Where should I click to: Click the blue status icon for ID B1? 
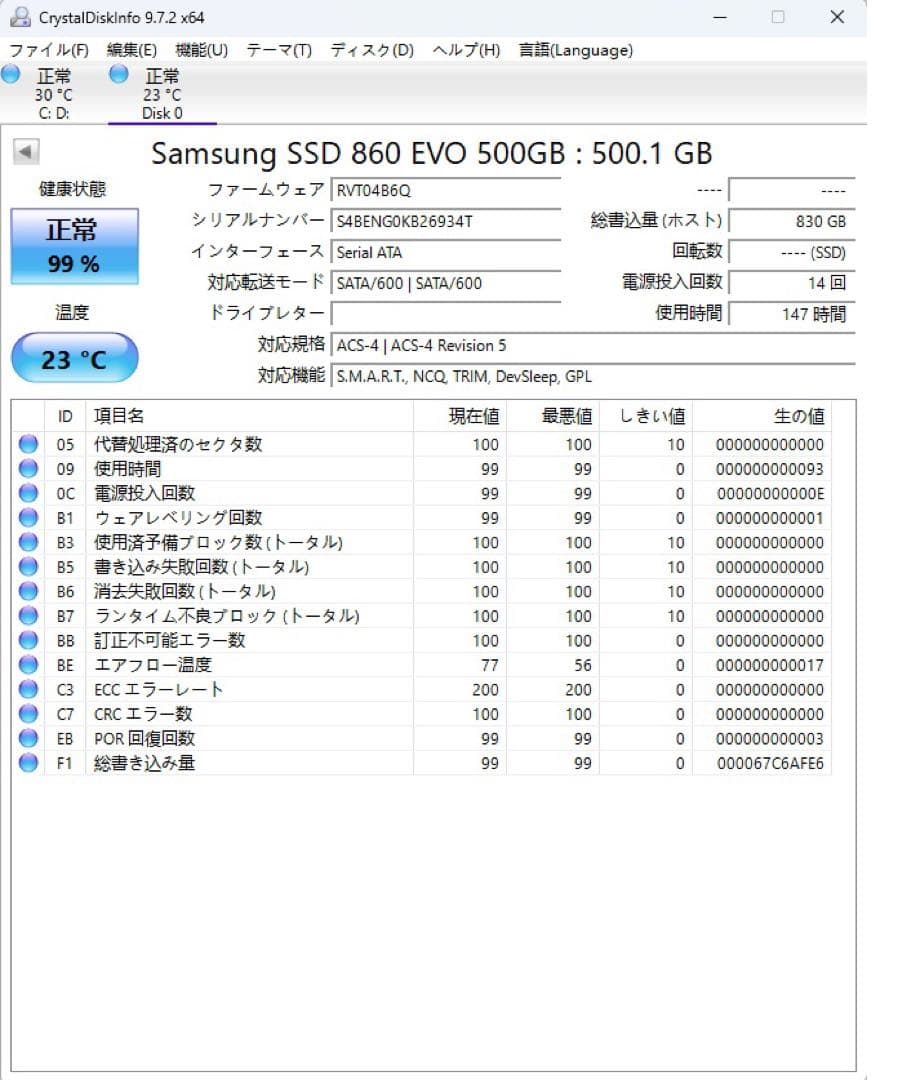(x=28, y=518)
